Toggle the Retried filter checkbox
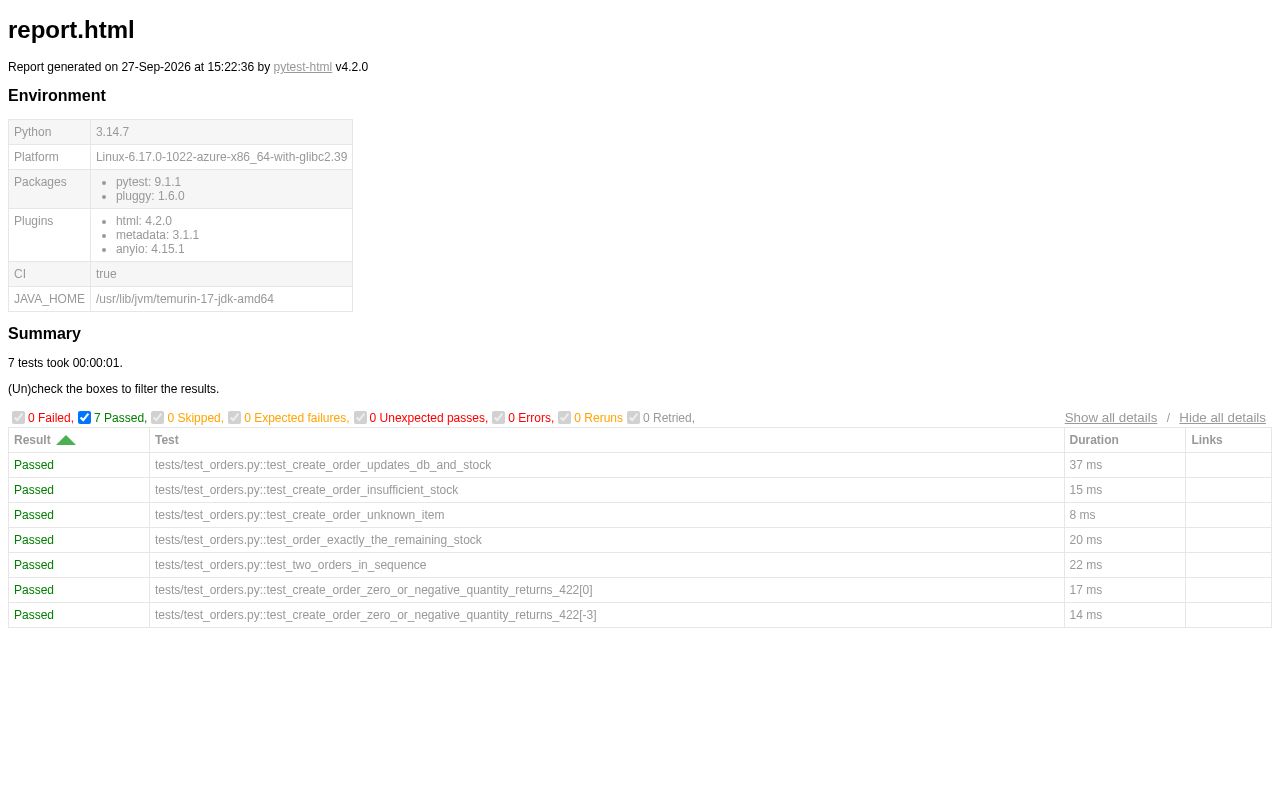This screenshot has width=1280, height=800. coord(633,418)
